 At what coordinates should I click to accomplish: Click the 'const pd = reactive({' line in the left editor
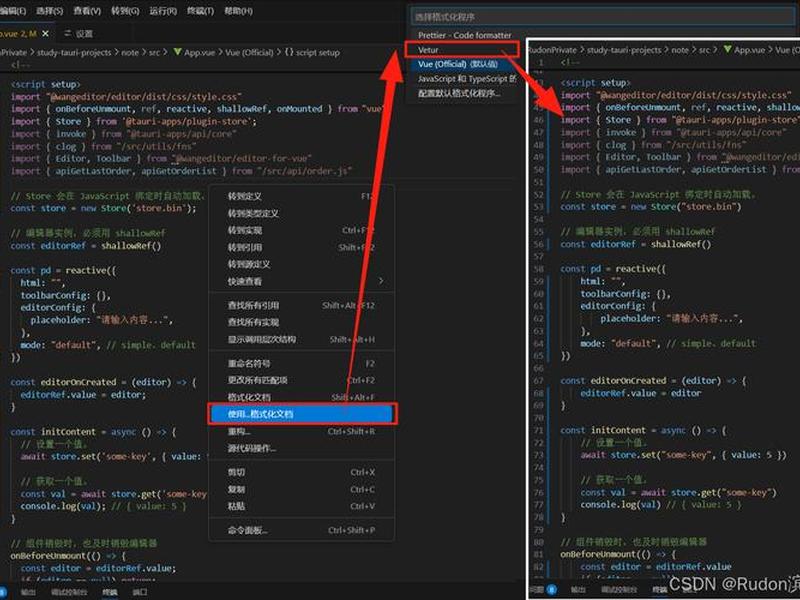[x=63, y=270]
